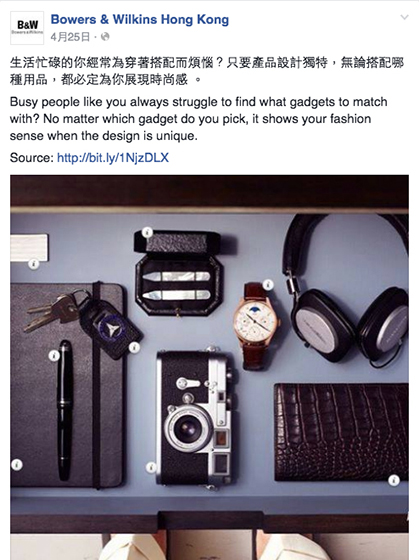
Task: Click info marker next to the fountain pen
Action: pyautogui.click(x=54, y=355)
